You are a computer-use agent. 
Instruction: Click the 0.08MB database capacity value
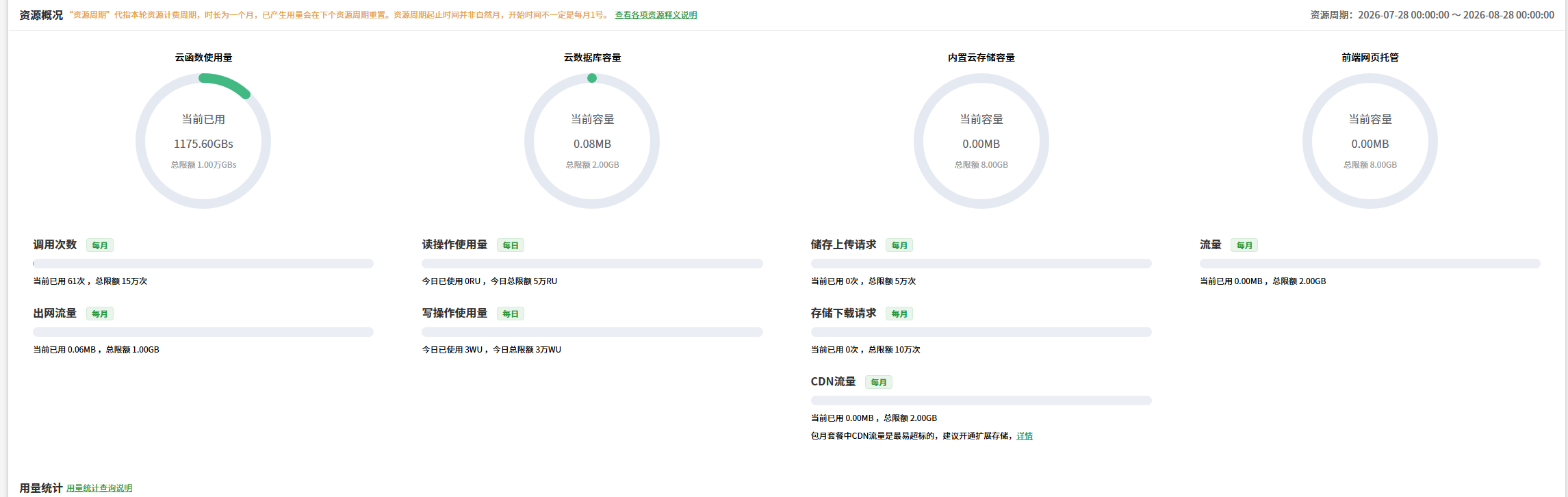coord(592,144)
